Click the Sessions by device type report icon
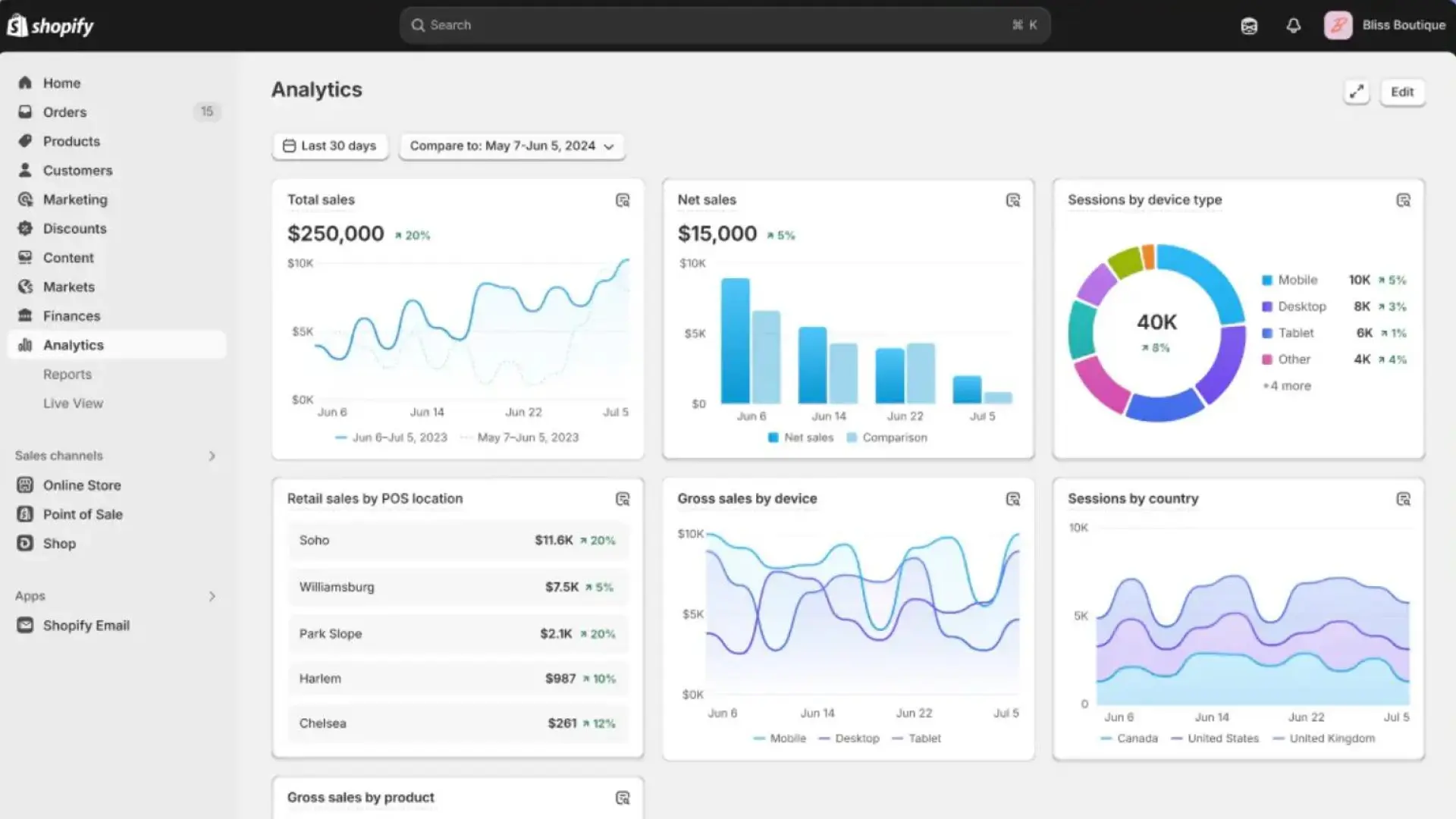Viewport: 1456px width, 819px height. pyautogui.click(x=1403, y=200)
